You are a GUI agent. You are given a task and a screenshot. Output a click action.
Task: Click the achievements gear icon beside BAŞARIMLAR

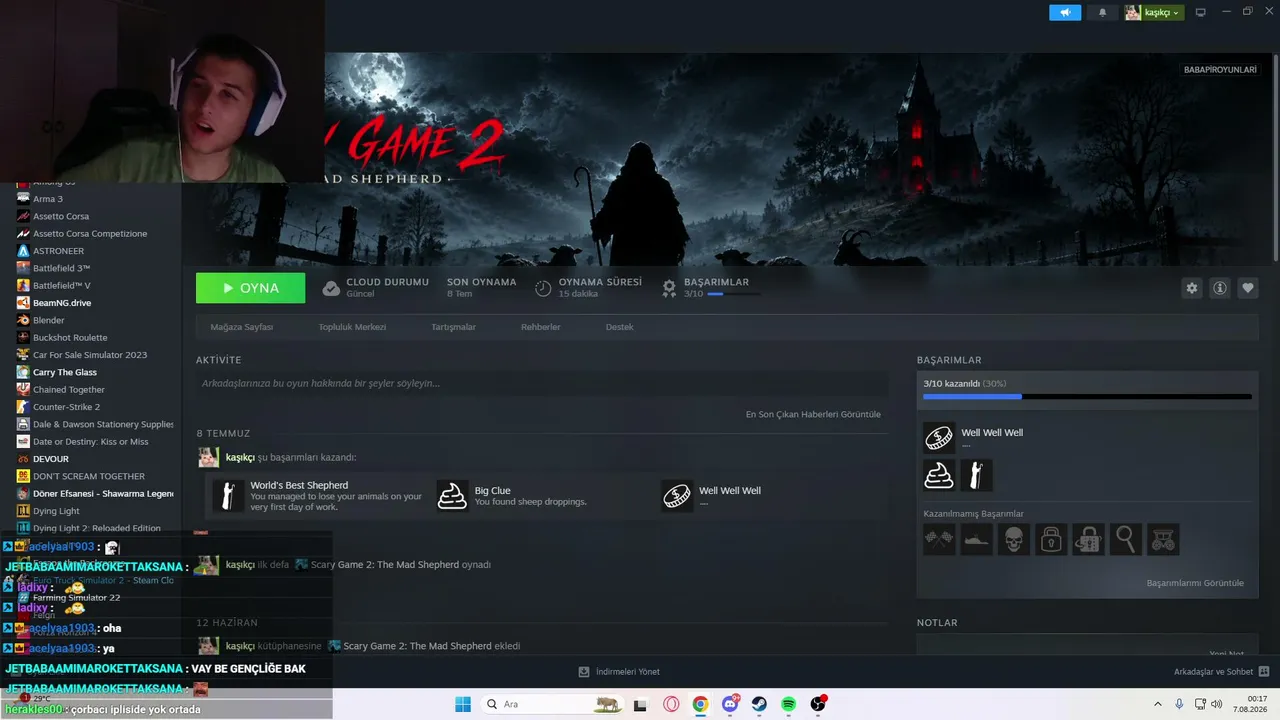(669, 288)
